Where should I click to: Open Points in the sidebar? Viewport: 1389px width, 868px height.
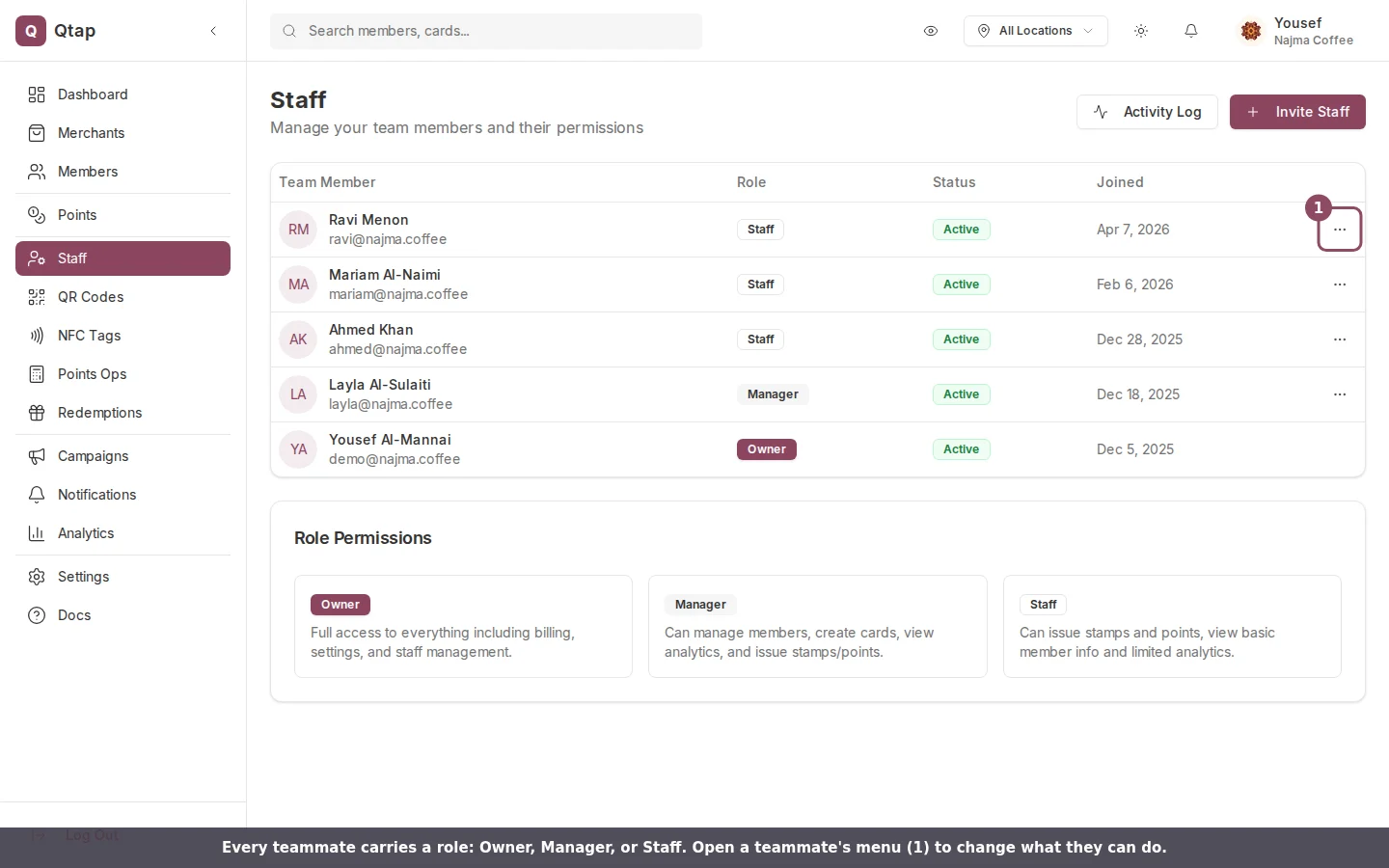(x=123, y=215)
